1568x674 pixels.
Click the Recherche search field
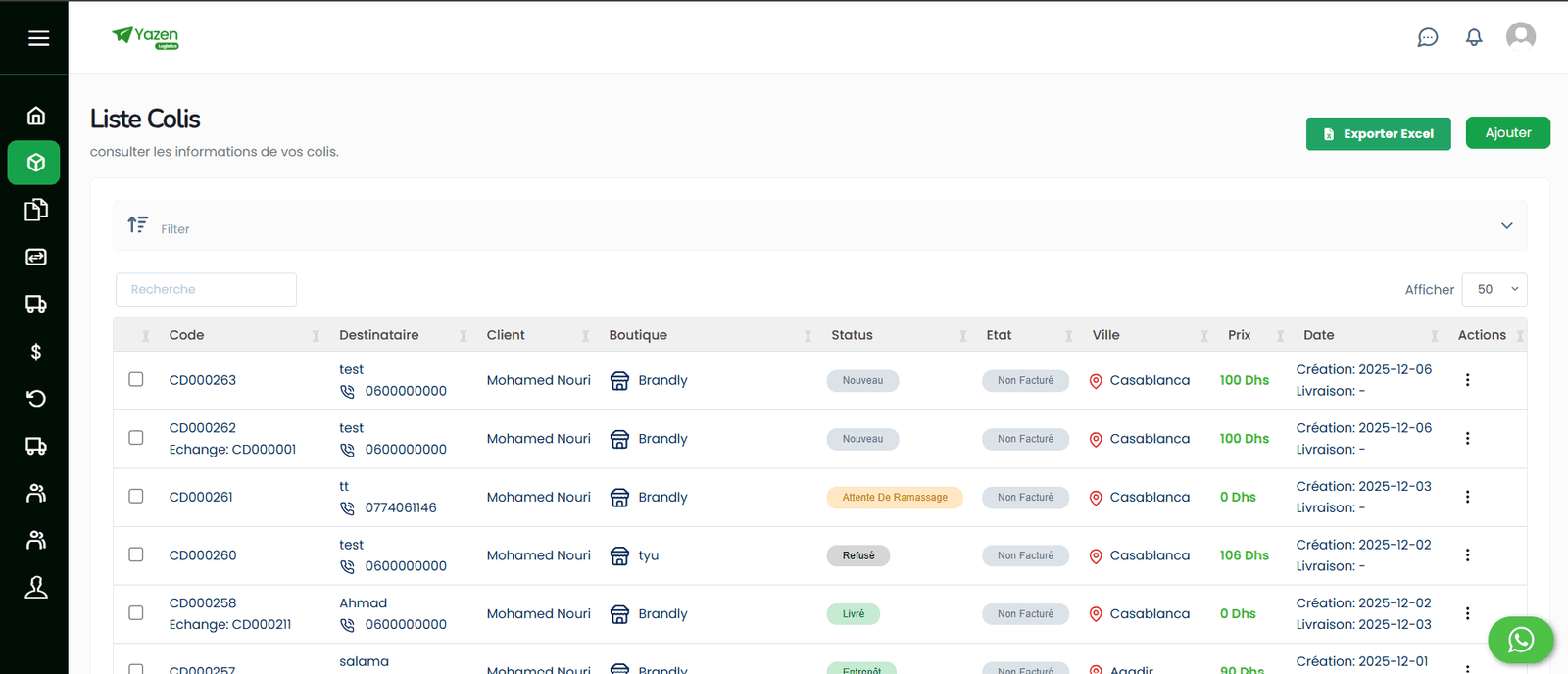[206, 289]
